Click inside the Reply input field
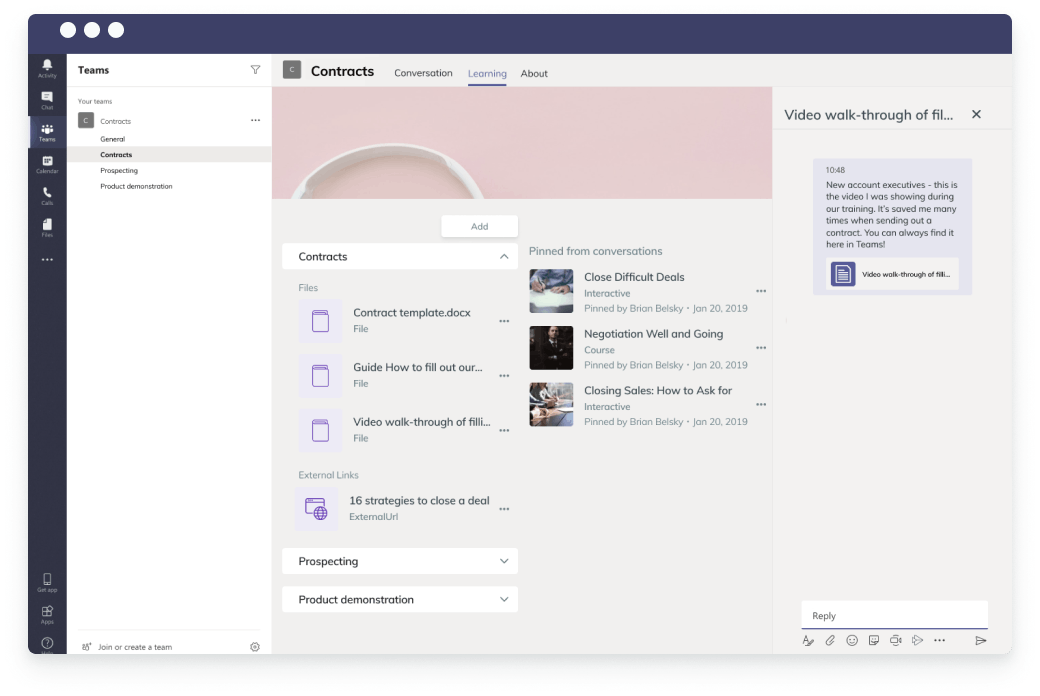Image resolution: width=1040 pixels, height=696 pixels. point(894,615)
